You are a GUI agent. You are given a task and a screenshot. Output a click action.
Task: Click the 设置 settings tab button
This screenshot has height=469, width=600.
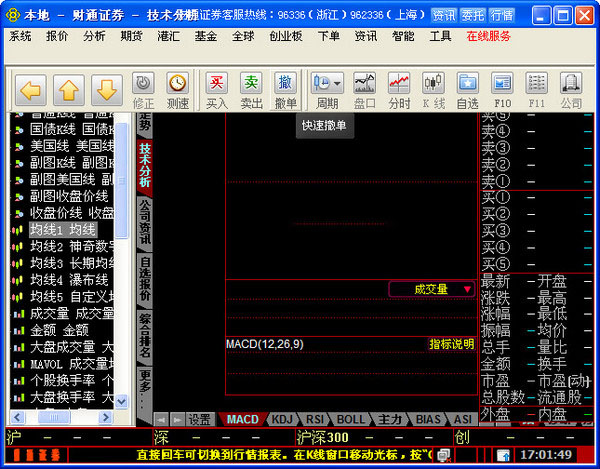[x=200, y=419]
